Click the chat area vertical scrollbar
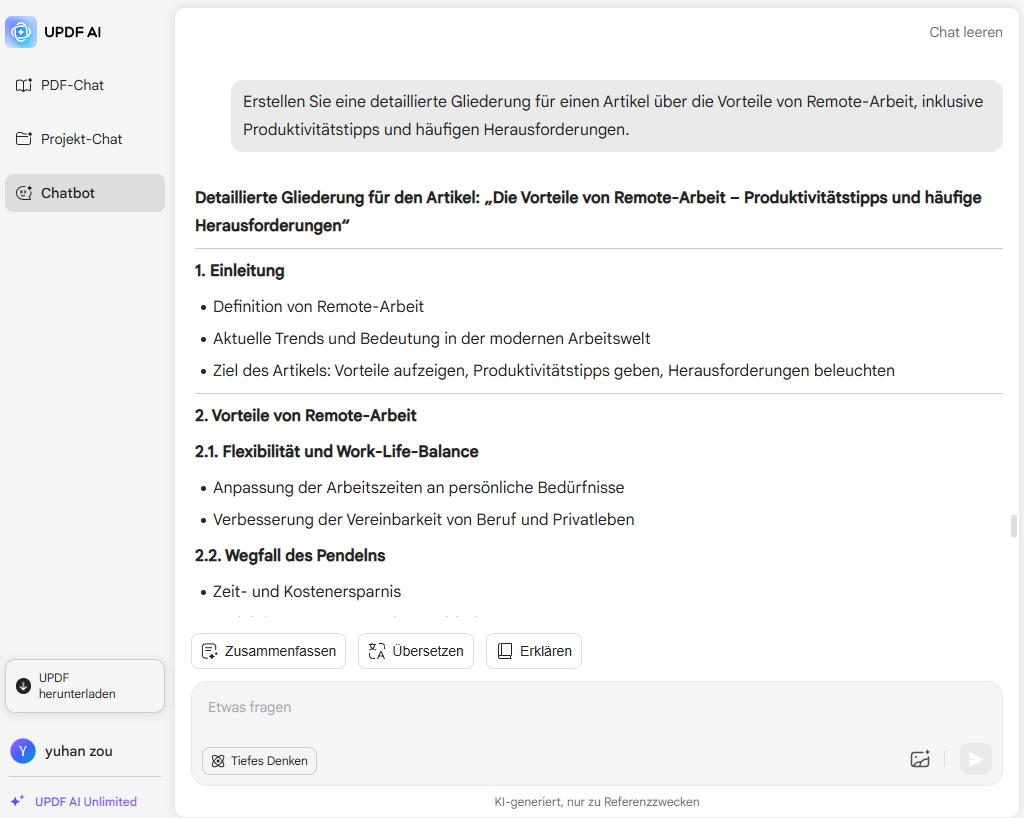This screenshot has height=818, width=1024. 1014,526
